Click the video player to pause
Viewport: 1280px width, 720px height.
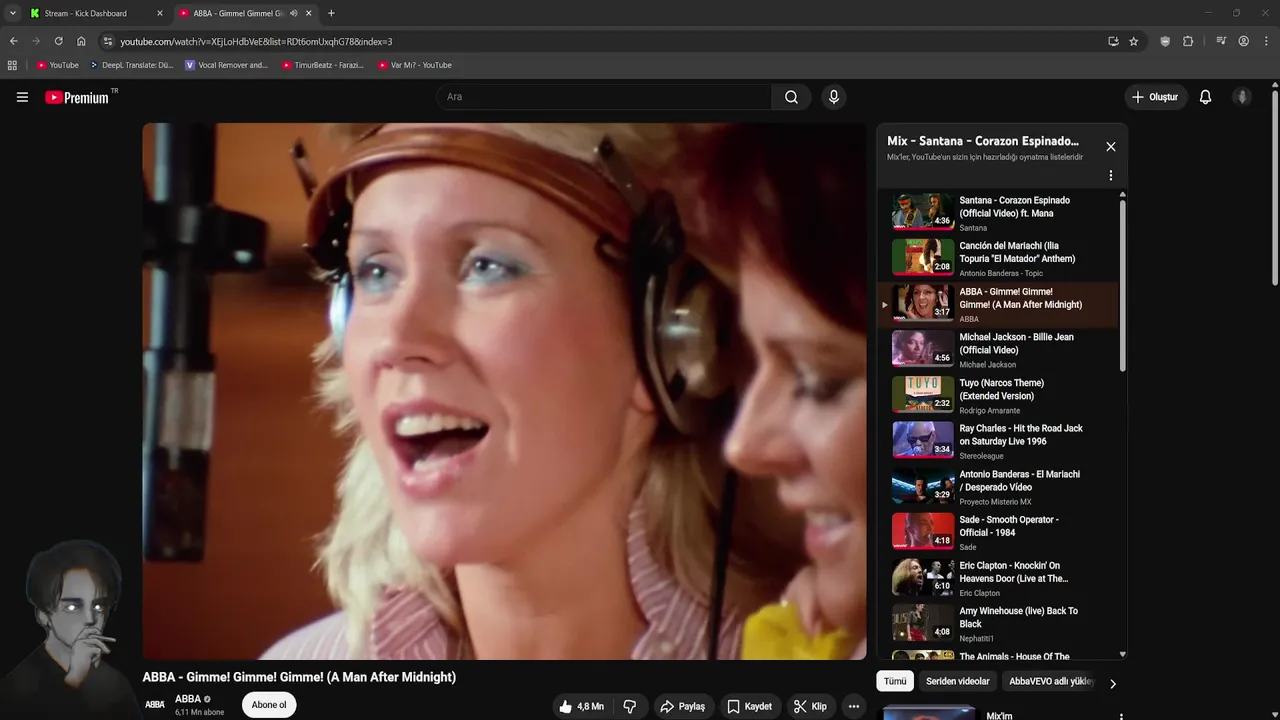[504, 391]
